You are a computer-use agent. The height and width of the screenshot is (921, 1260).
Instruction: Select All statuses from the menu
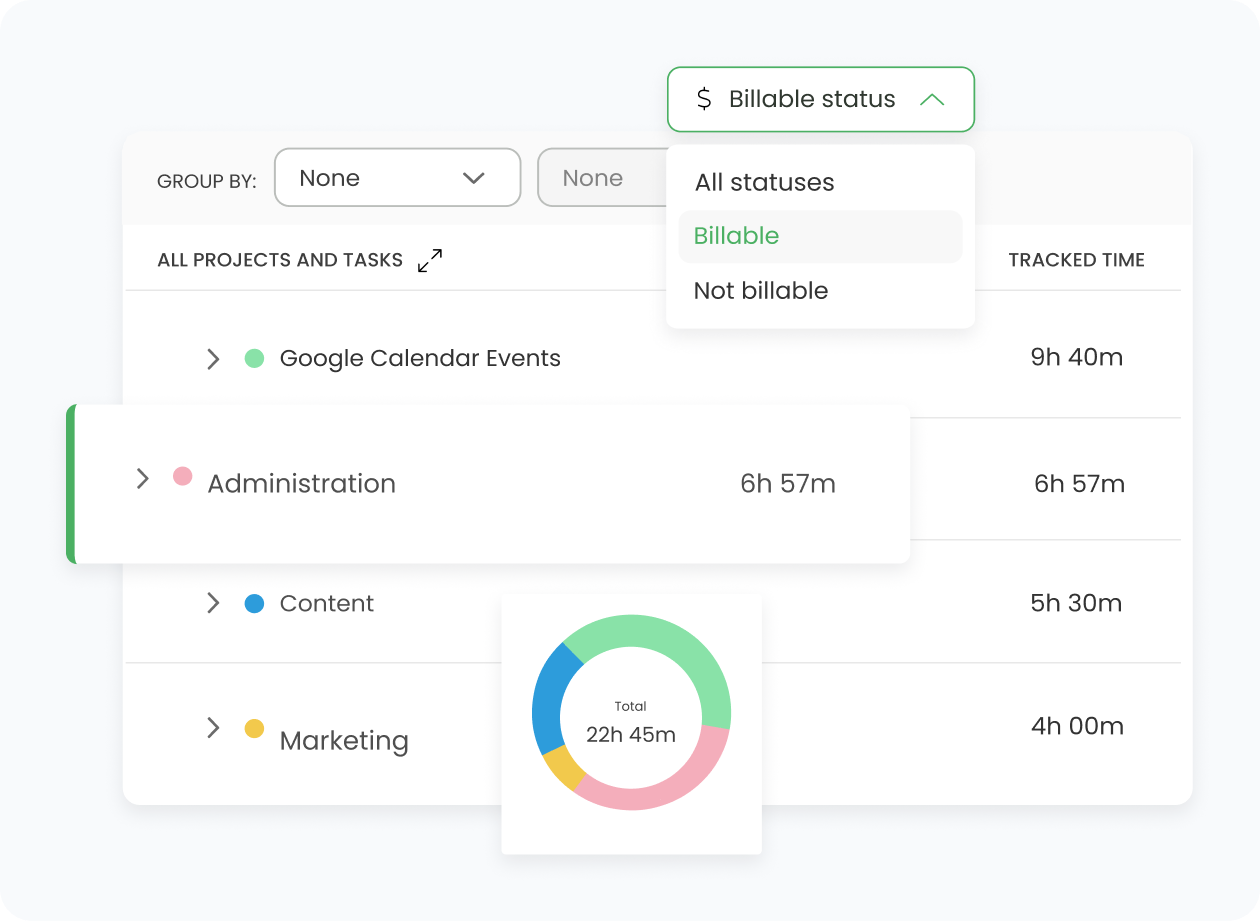(764, 182)
